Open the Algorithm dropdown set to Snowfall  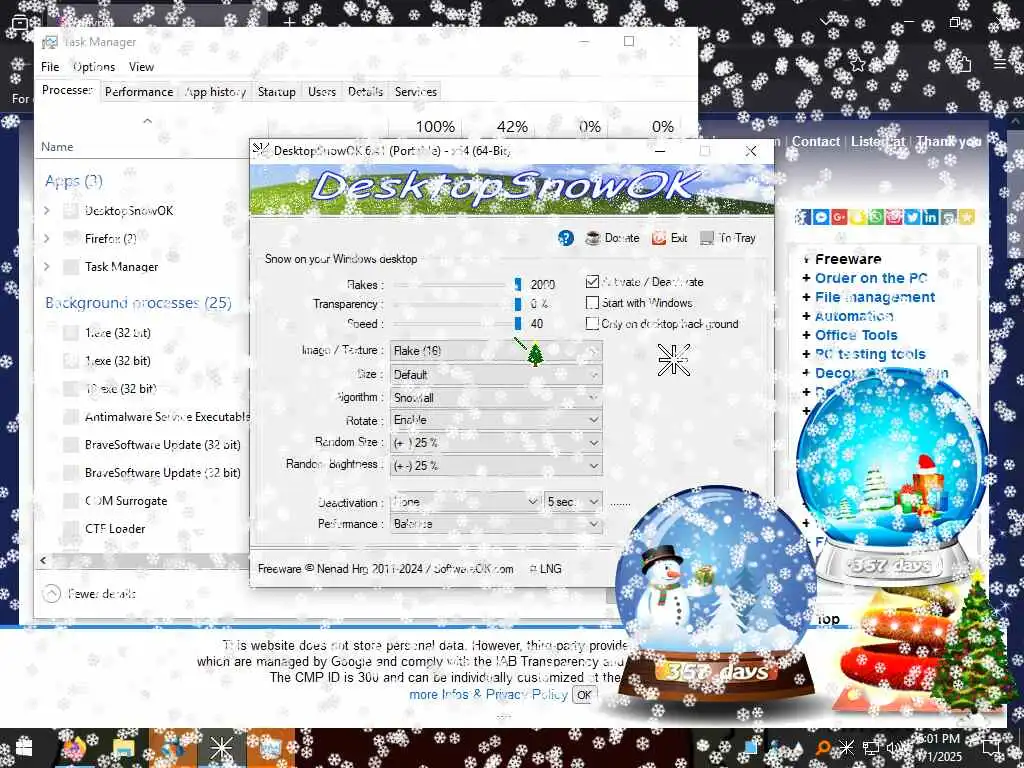point(496,397)
